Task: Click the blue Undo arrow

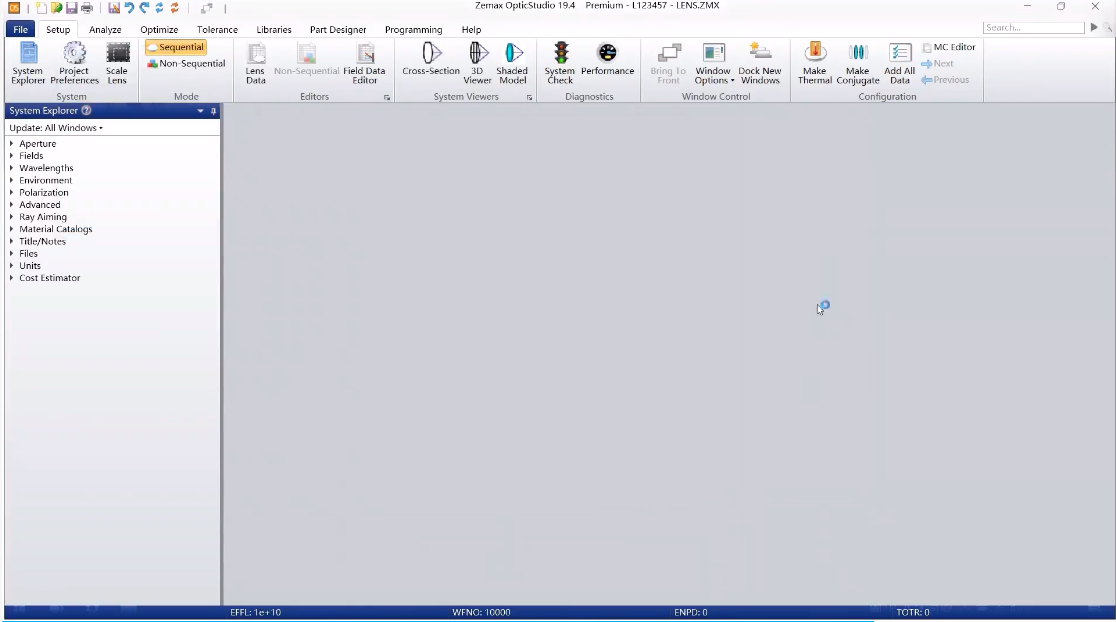Action: point(129,8)
